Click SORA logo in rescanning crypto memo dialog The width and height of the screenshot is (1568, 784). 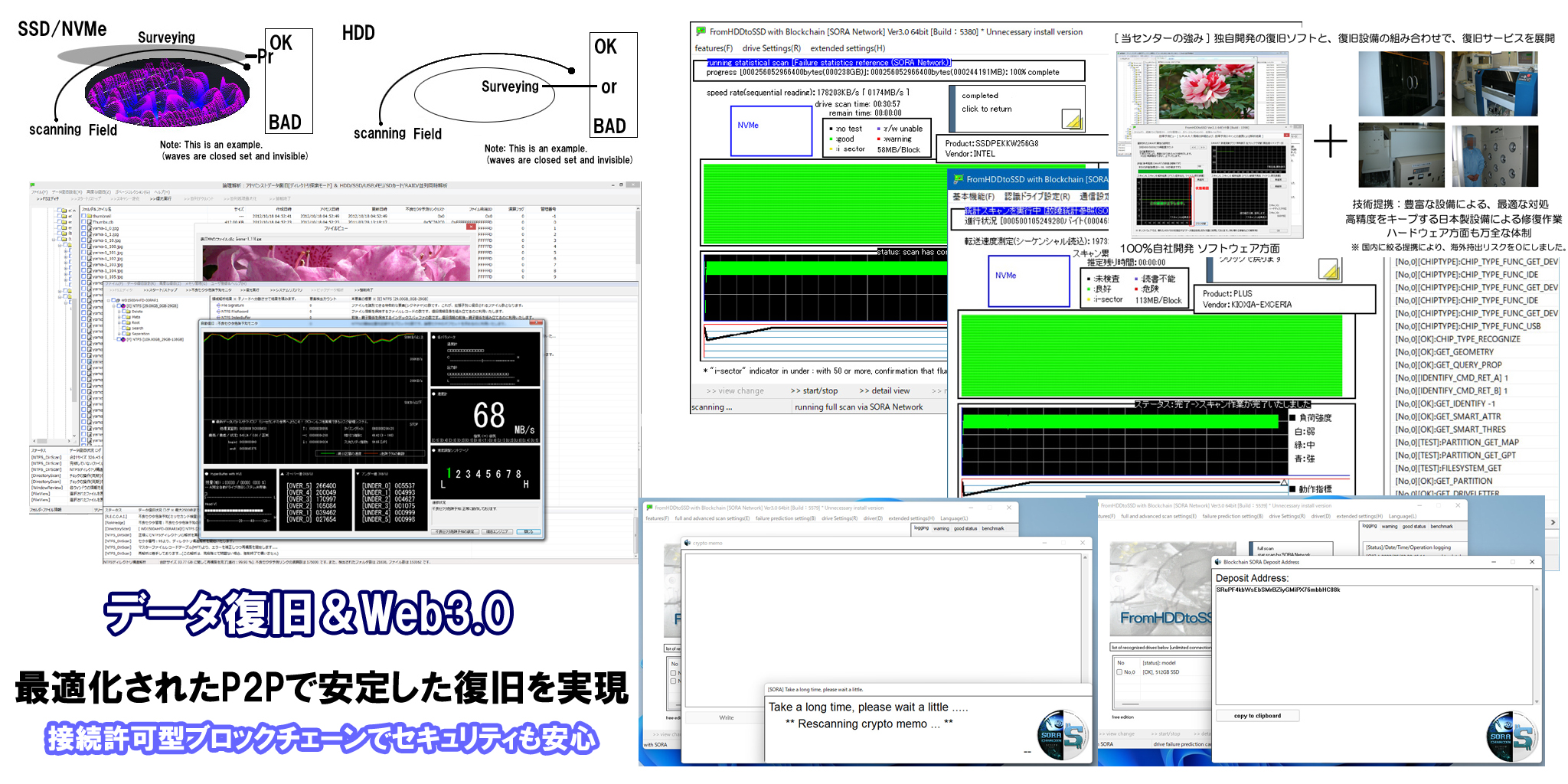click(x=1063, y=735)
